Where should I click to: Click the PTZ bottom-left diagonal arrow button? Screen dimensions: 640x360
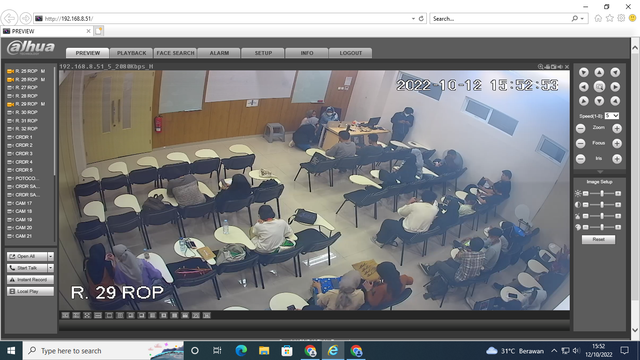[x=583, y=101]
